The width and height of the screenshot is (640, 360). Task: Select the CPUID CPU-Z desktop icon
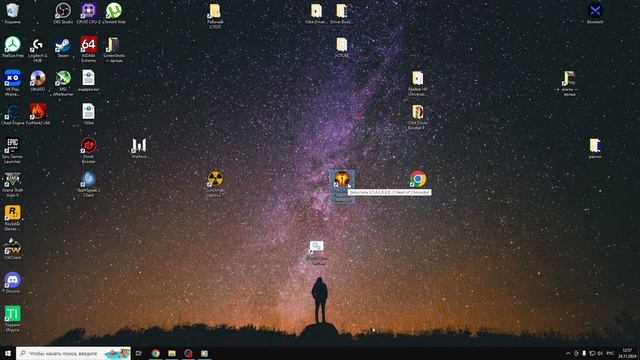[89, 13]
